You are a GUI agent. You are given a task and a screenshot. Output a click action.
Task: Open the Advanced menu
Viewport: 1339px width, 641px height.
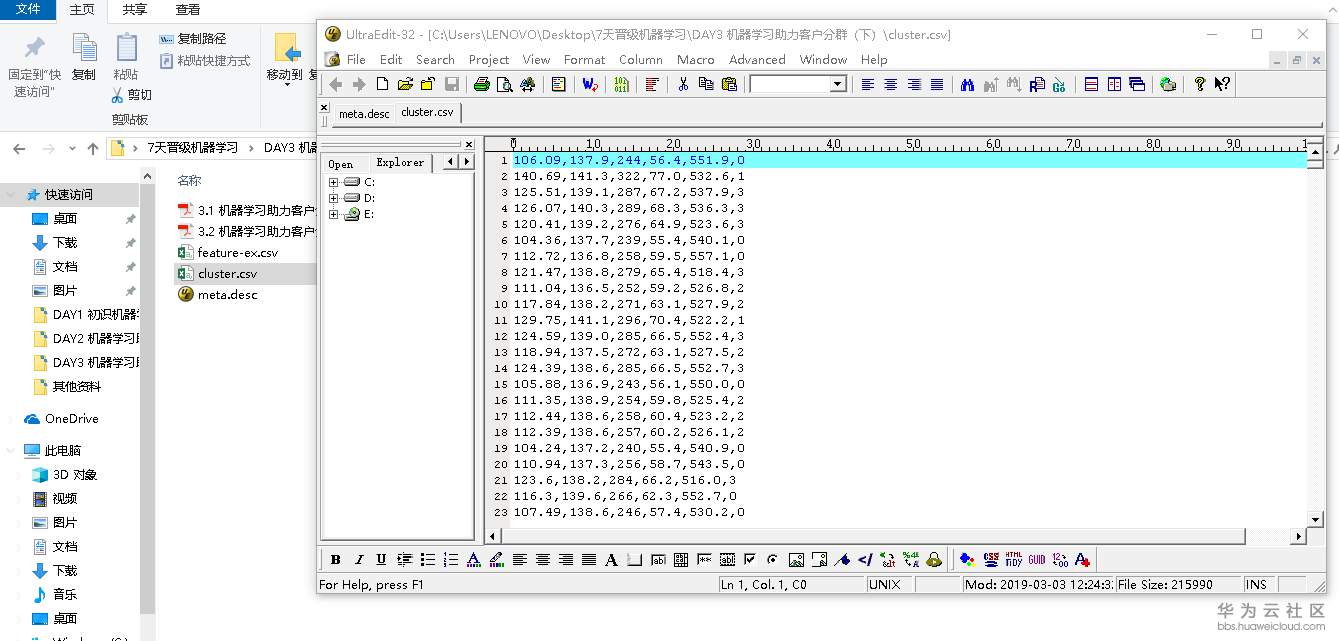[x=757, y=59]
